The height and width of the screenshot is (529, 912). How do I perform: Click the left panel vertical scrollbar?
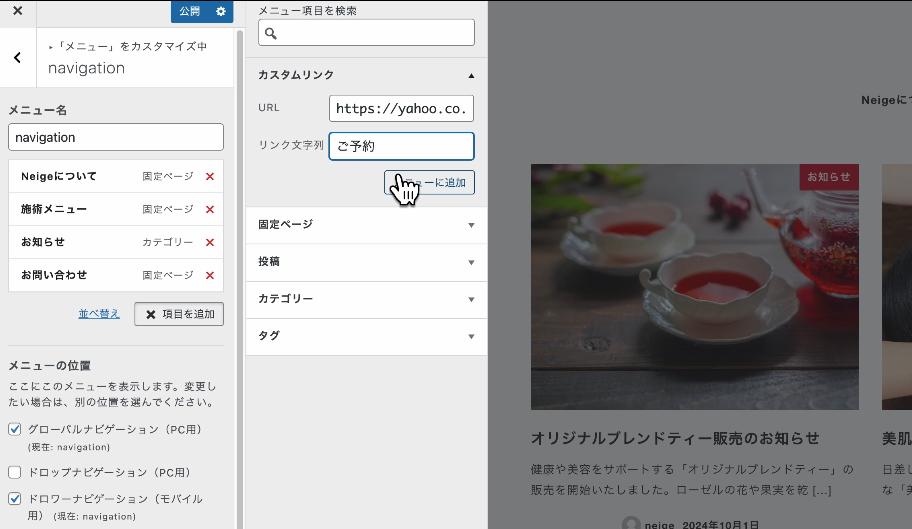pos(239,279)
